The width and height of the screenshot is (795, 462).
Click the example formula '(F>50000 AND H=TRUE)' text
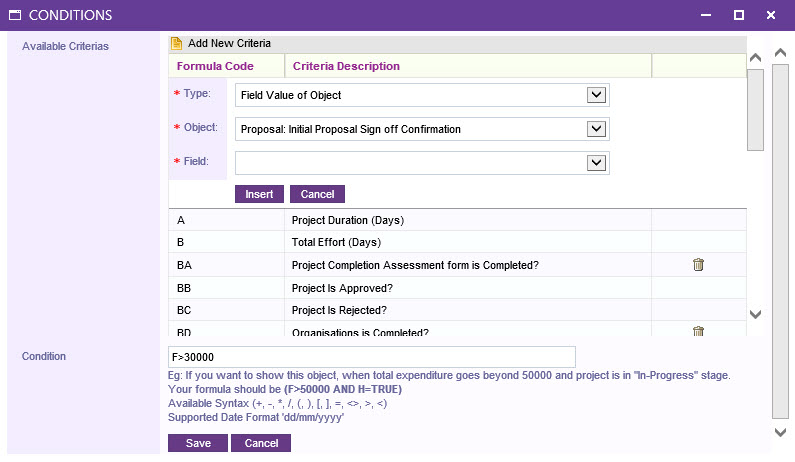(x=343, y=389)
